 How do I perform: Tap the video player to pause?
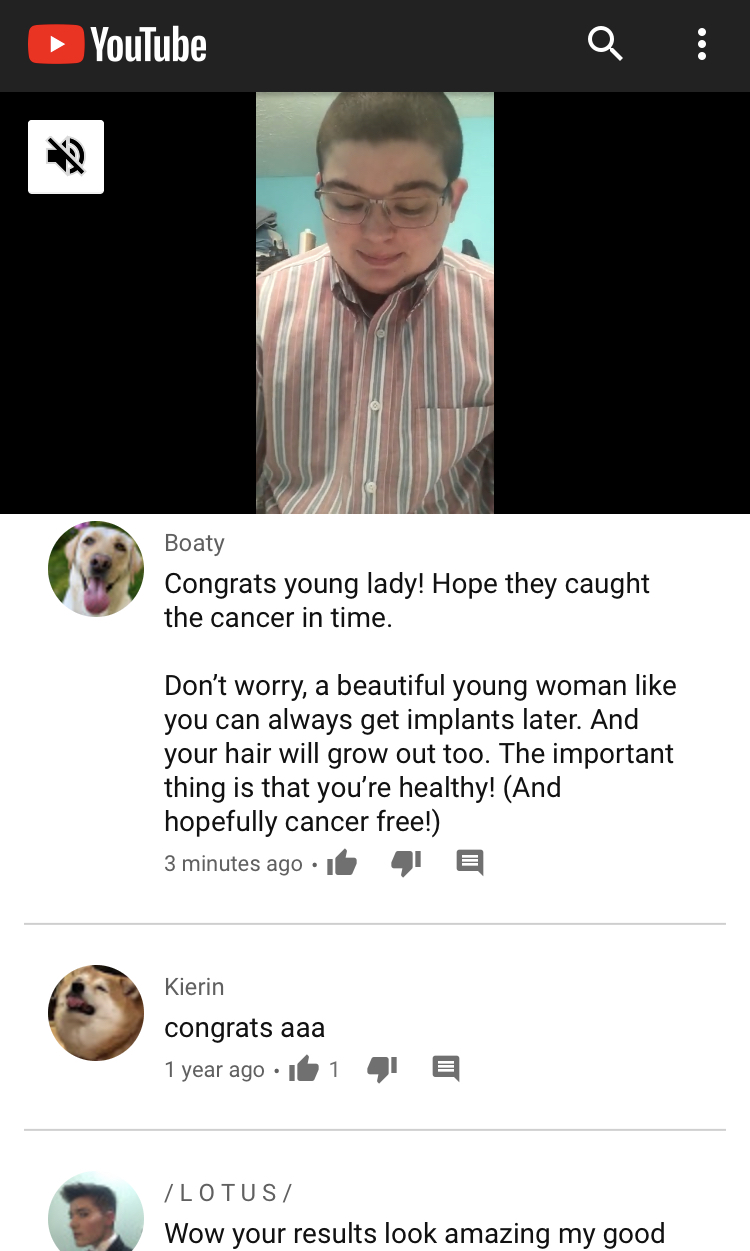coord(375,303)
